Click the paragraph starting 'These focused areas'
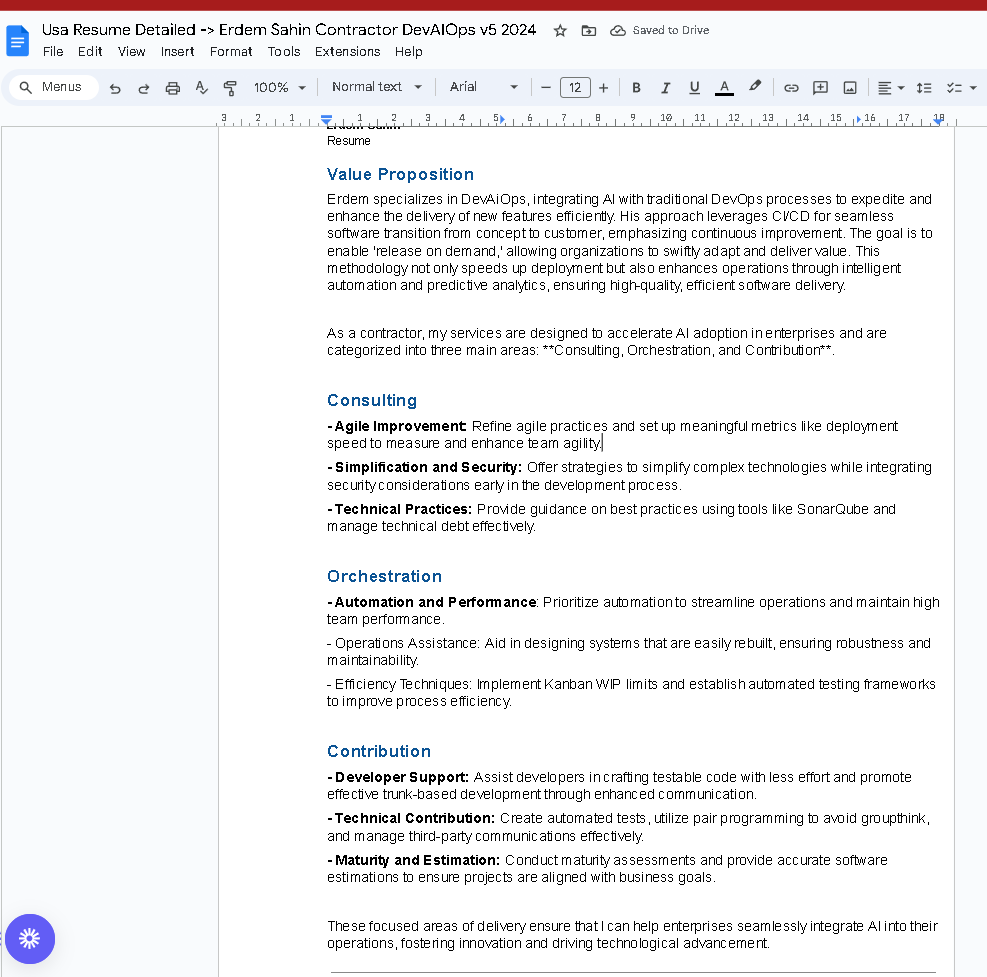The width and height of the screenshot is (987, 977). [632, 934]
